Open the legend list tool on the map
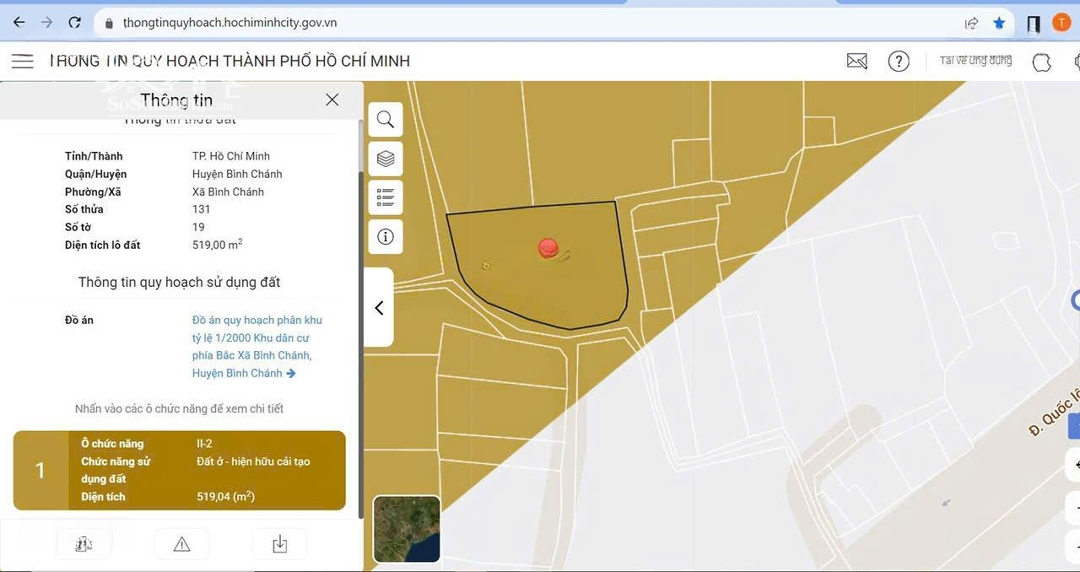Image resolution: width=1080 pixels, height=572 pixels. tap(385, 198)
